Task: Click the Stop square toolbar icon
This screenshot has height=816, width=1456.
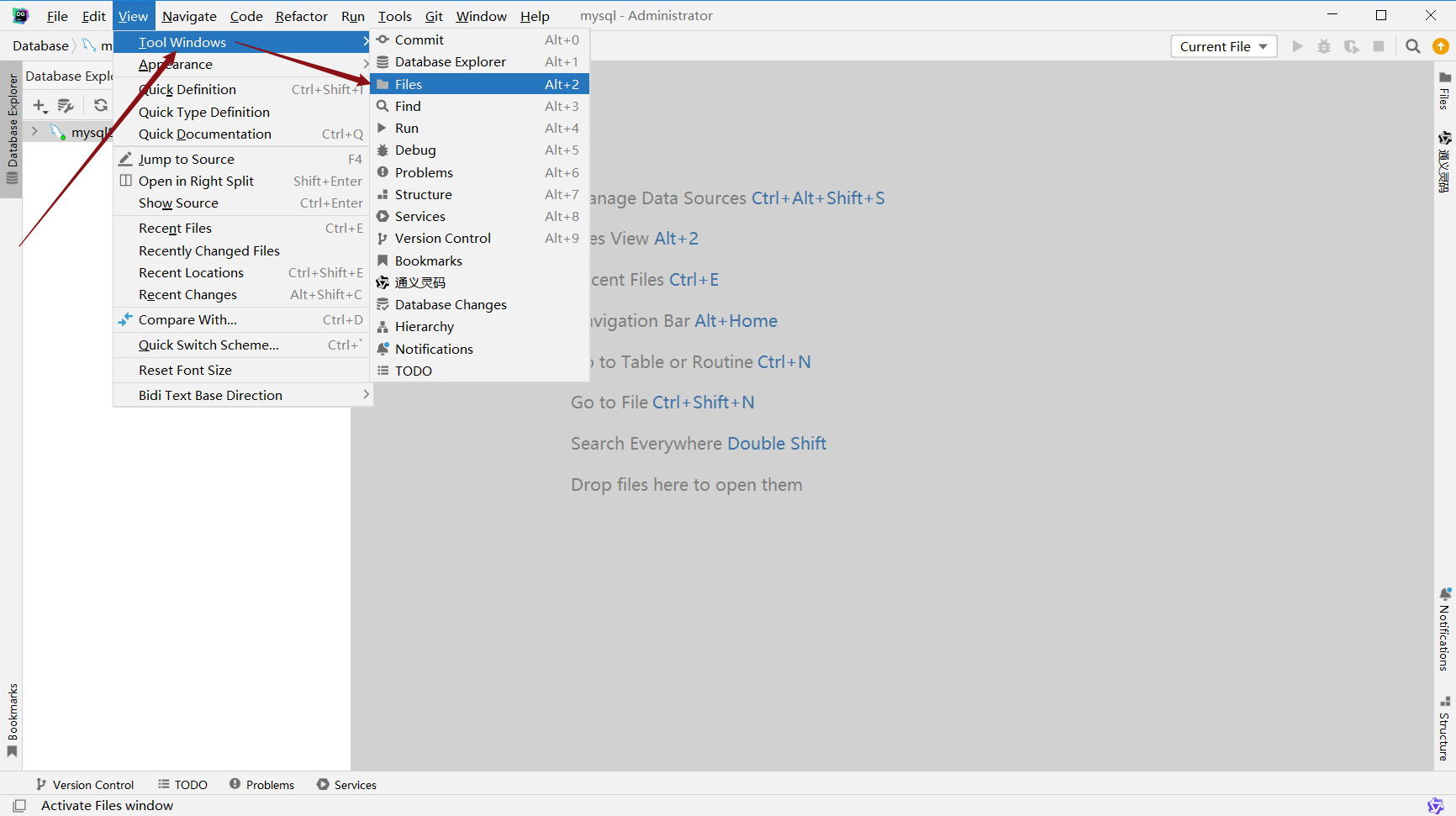Action: click(x=1379, y=46)
